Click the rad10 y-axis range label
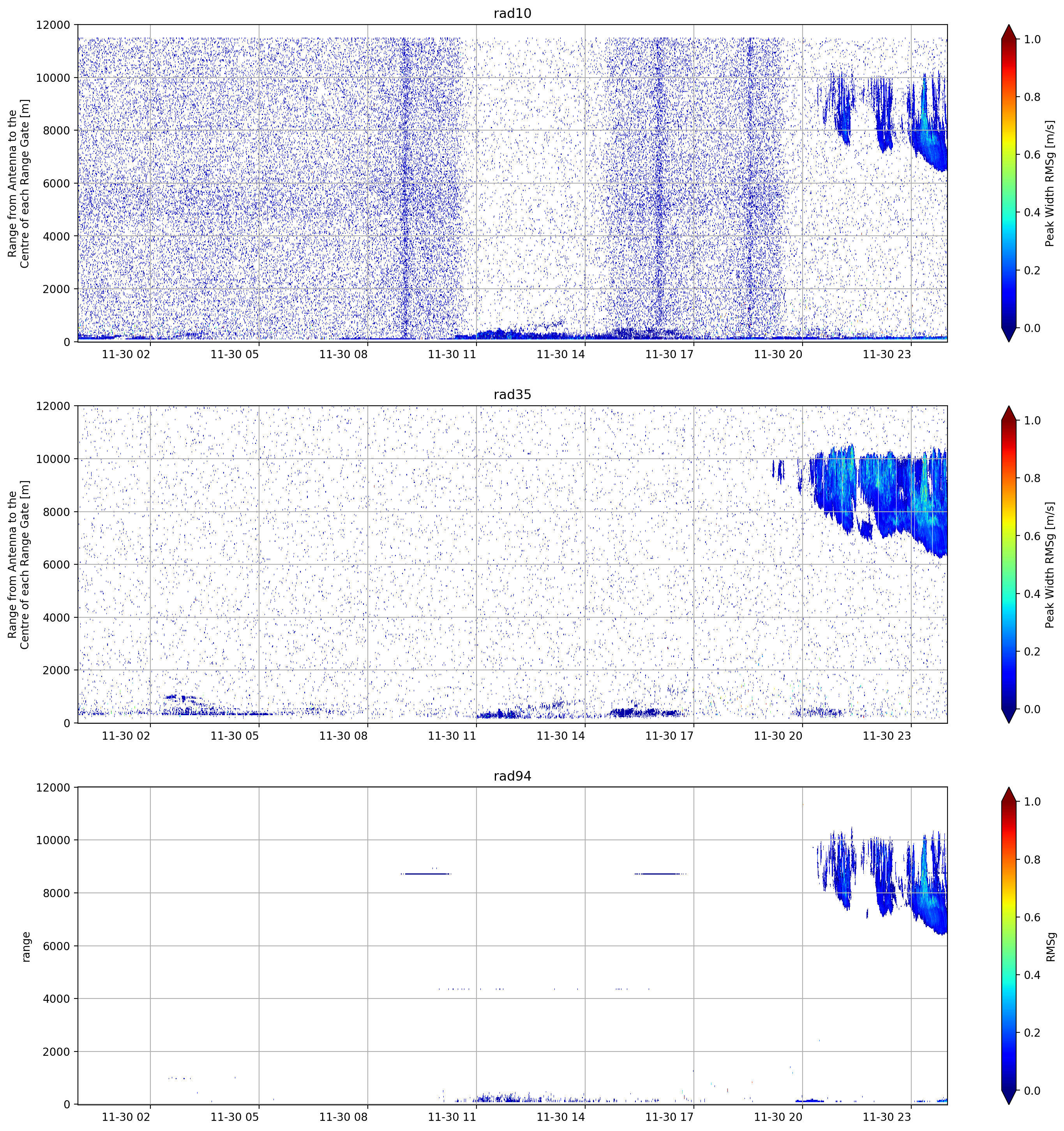The image size is (1064, 1131). (x=18, y=183)
